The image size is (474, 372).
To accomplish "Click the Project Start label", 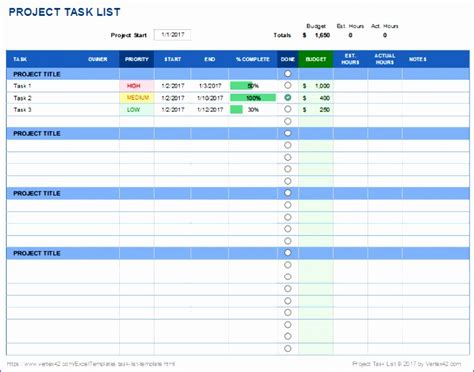I will [129, 35].
